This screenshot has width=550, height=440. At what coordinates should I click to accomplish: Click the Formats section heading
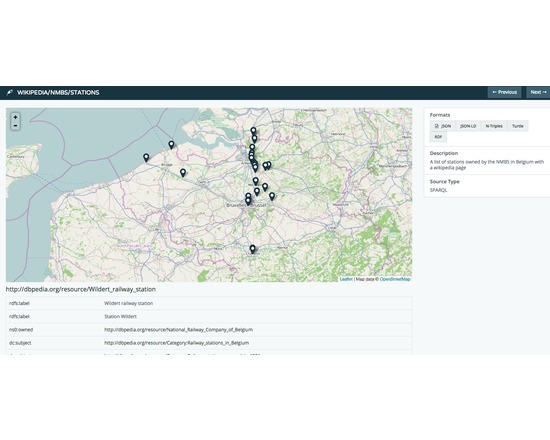440,115
